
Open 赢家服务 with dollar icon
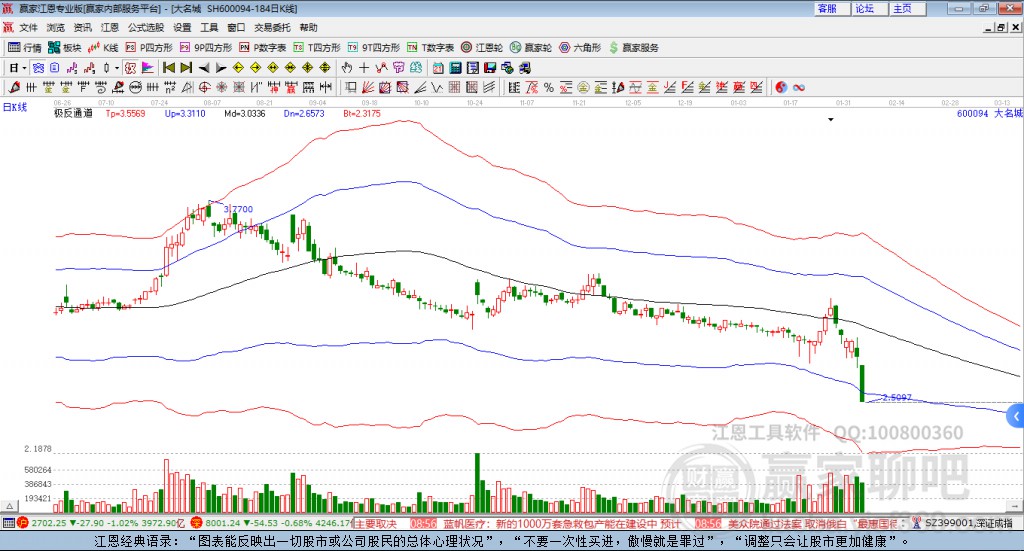633,48
